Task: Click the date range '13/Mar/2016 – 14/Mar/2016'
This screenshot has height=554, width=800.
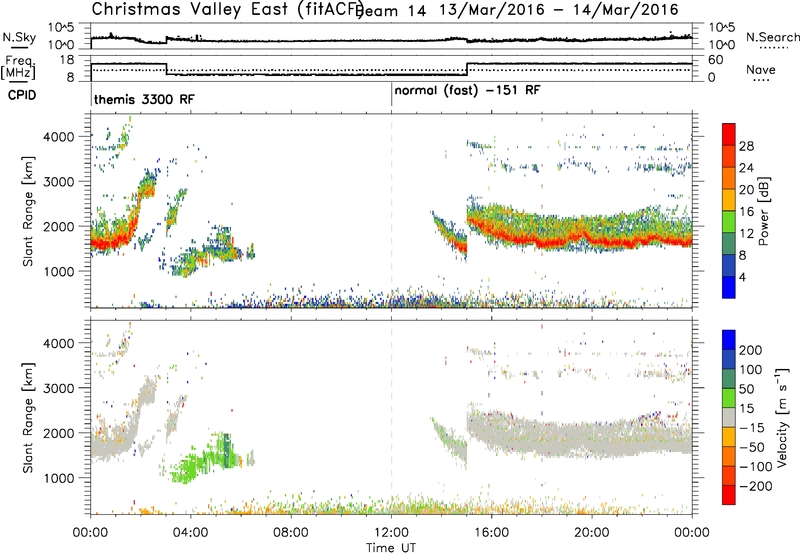Action: click(559, 10)
